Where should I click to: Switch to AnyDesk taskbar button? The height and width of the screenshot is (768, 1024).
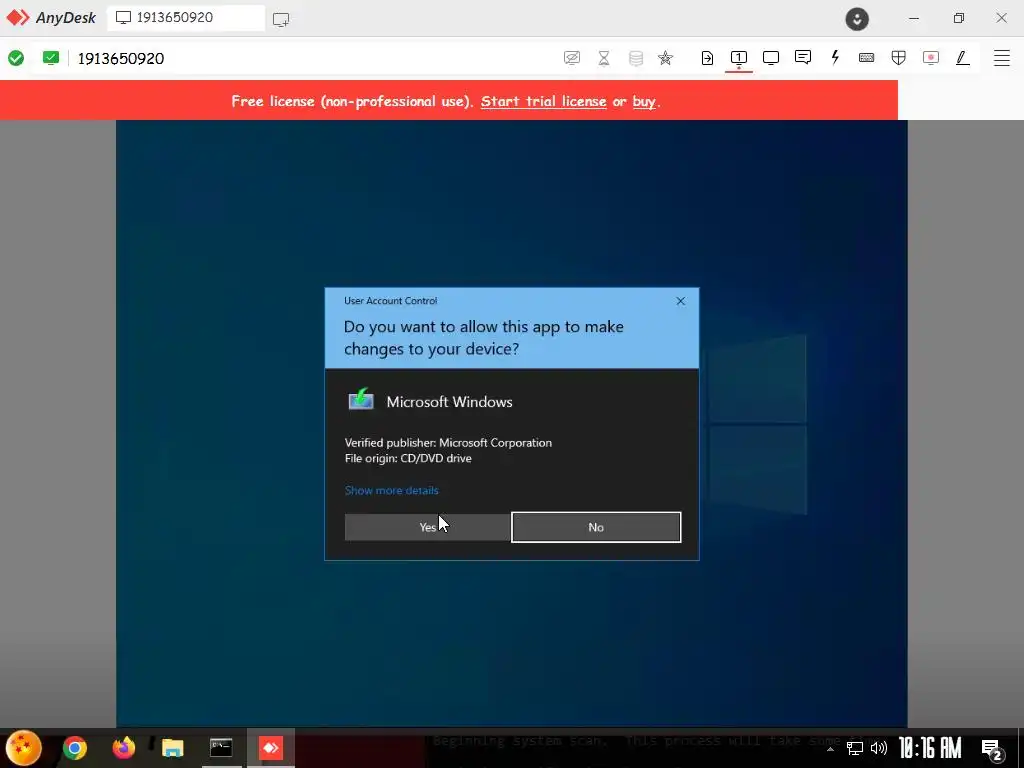click(270, 748)
